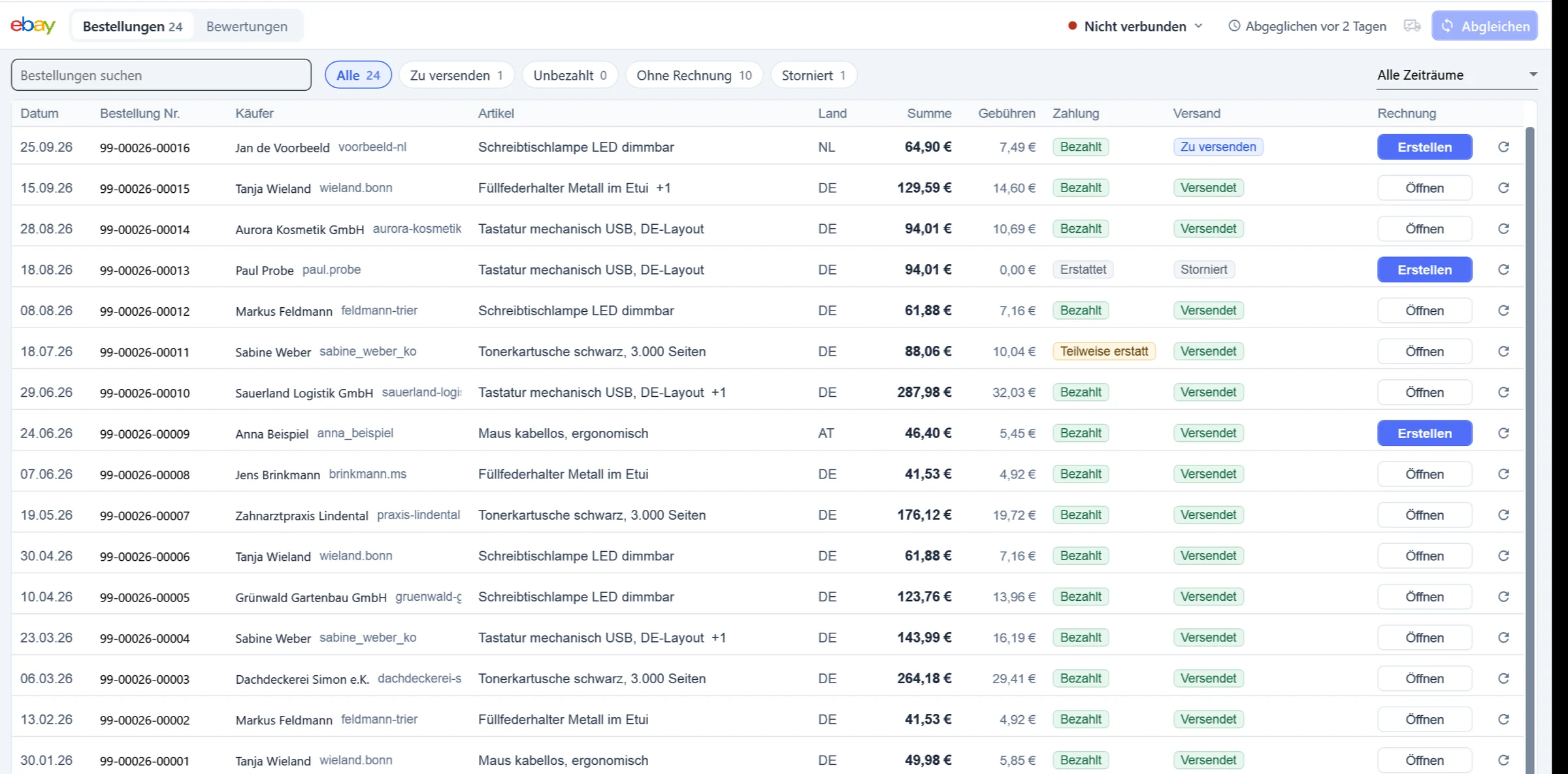This screenshot has height=774, width=1568.
Task: Click article Maus kabellos for order 99-00026-00009
Action: point(563,433)
